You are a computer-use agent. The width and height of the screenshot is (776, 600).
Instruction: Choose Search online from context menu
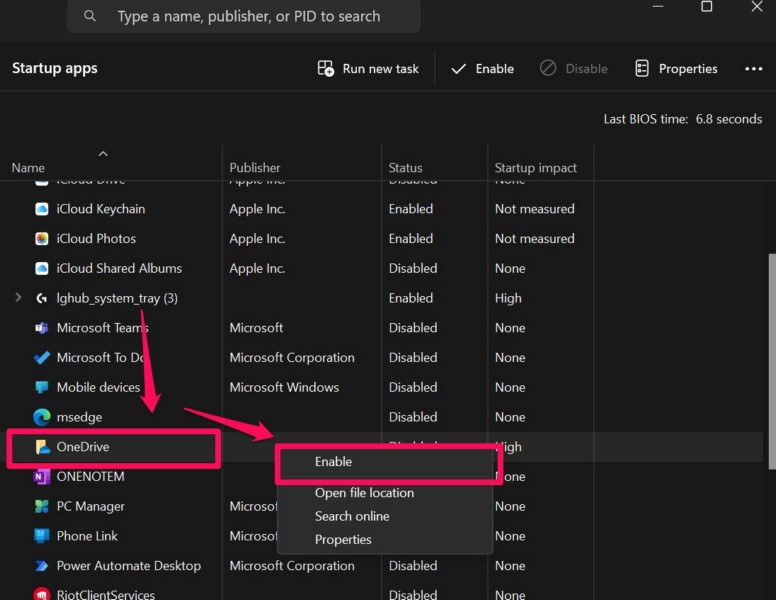pos(352,516)
